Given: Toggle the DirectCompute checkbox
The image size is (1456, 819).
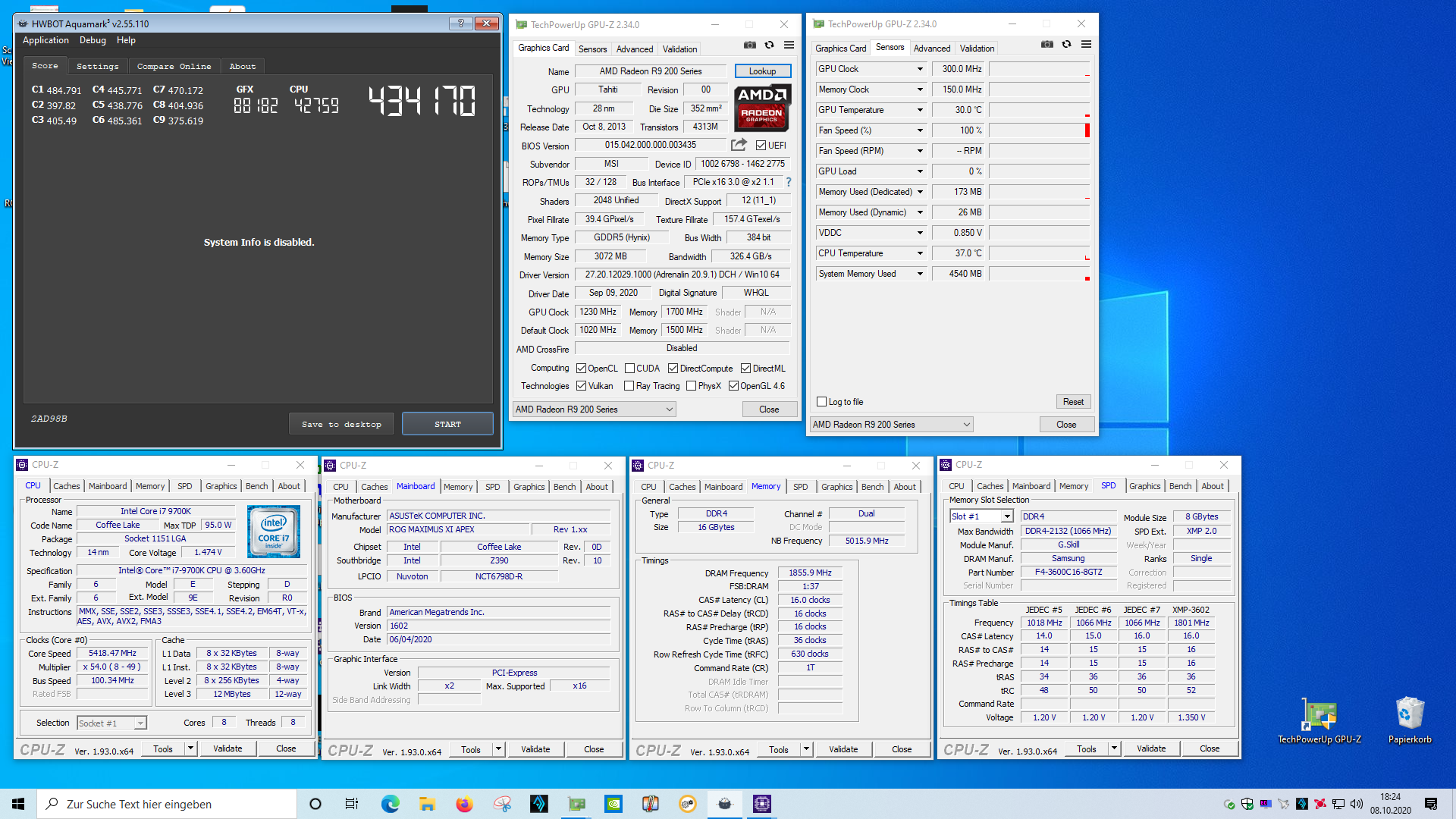Looking at the screenshot, I should point(673,369).
